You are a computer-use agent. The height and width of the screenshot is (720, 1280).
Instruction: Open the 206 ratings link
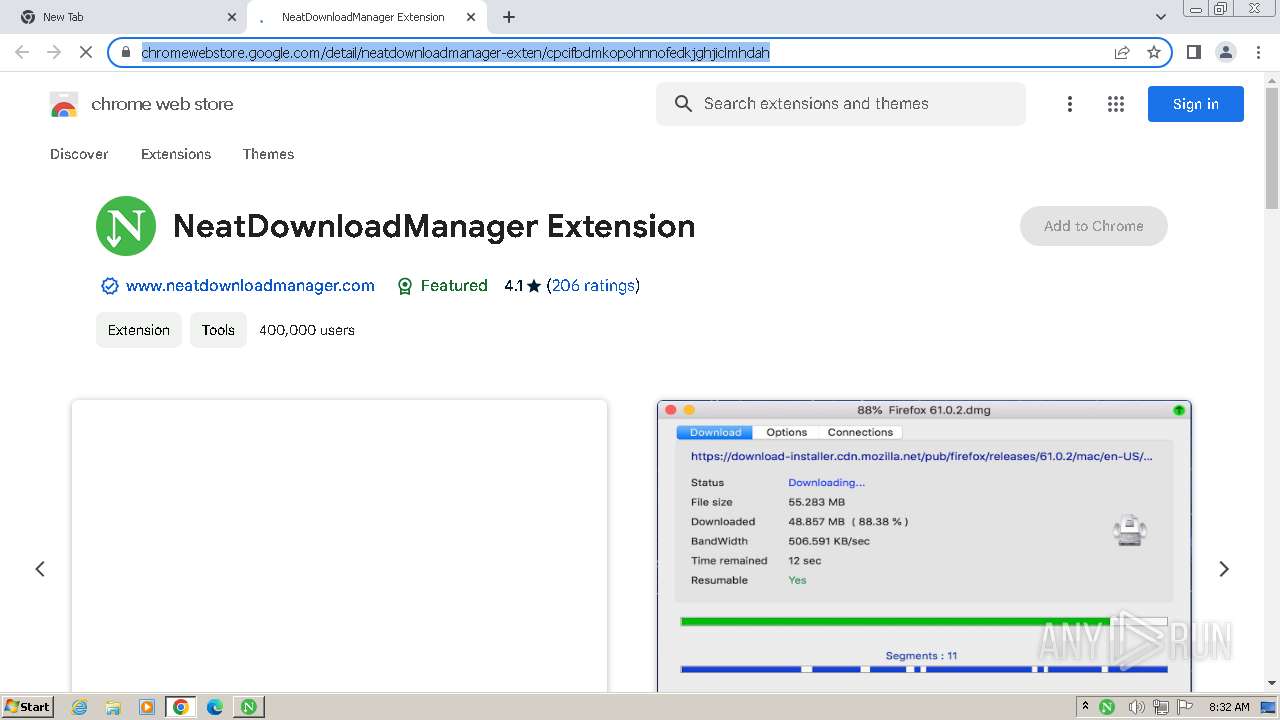593,286
